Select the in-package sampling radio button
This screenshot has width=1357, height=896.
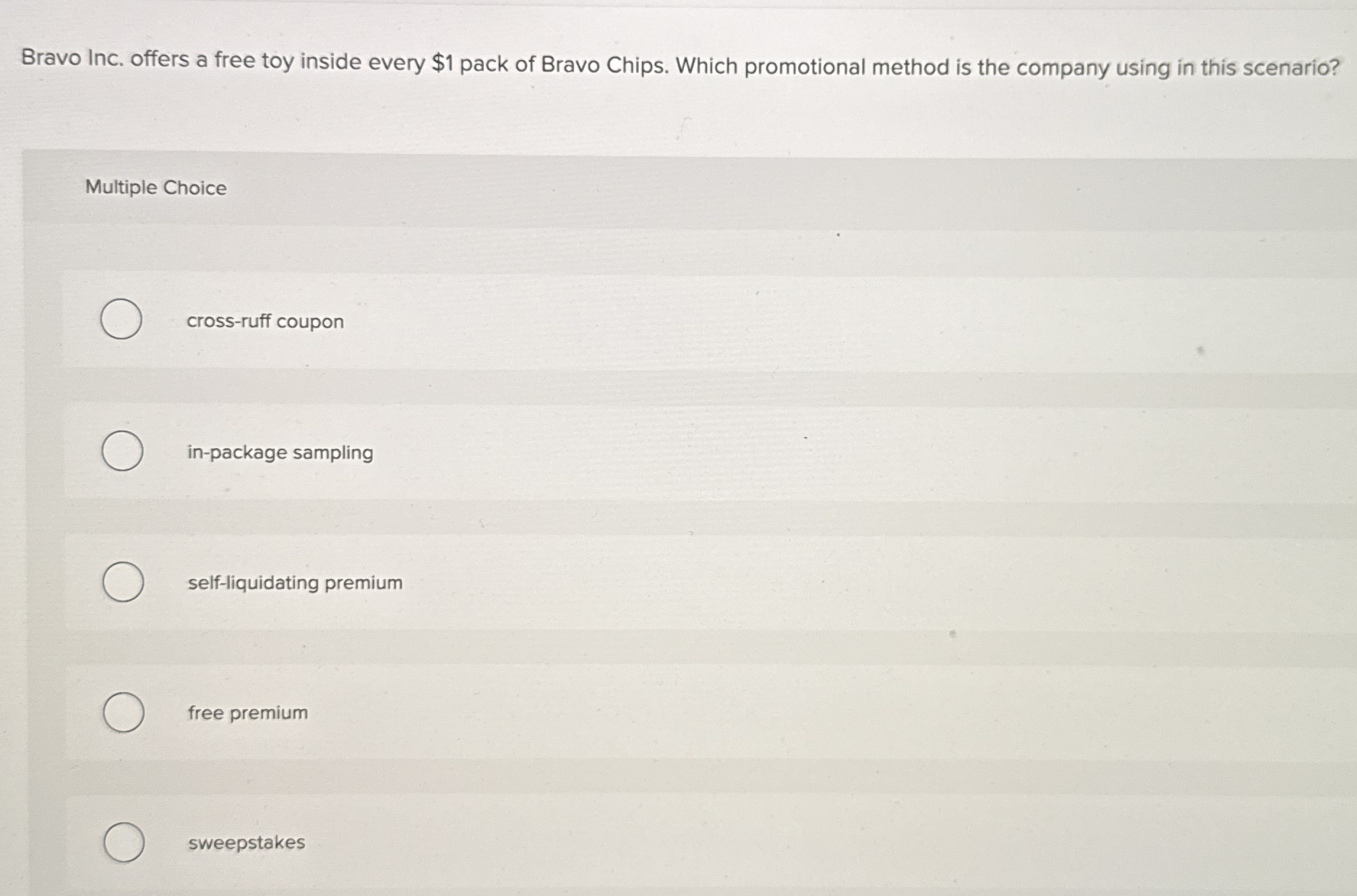pos(123,452)
